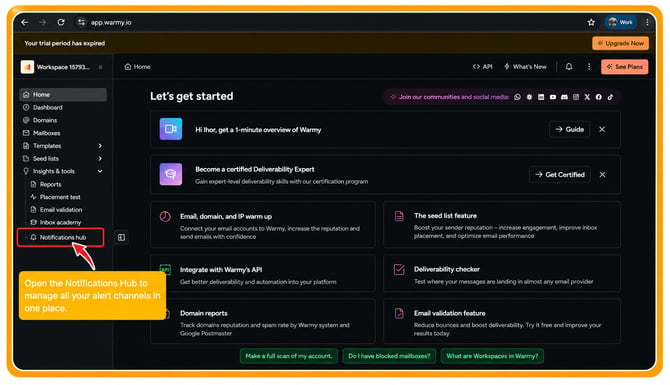670x385 pixels.
Task: Click the See Plans button
Action: click(625, 67)
